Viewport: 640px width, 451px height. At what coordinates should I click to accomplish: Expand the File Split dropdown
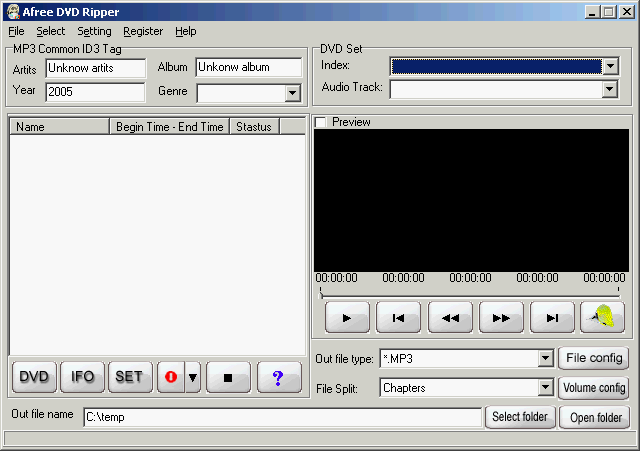tap(545, 387)
